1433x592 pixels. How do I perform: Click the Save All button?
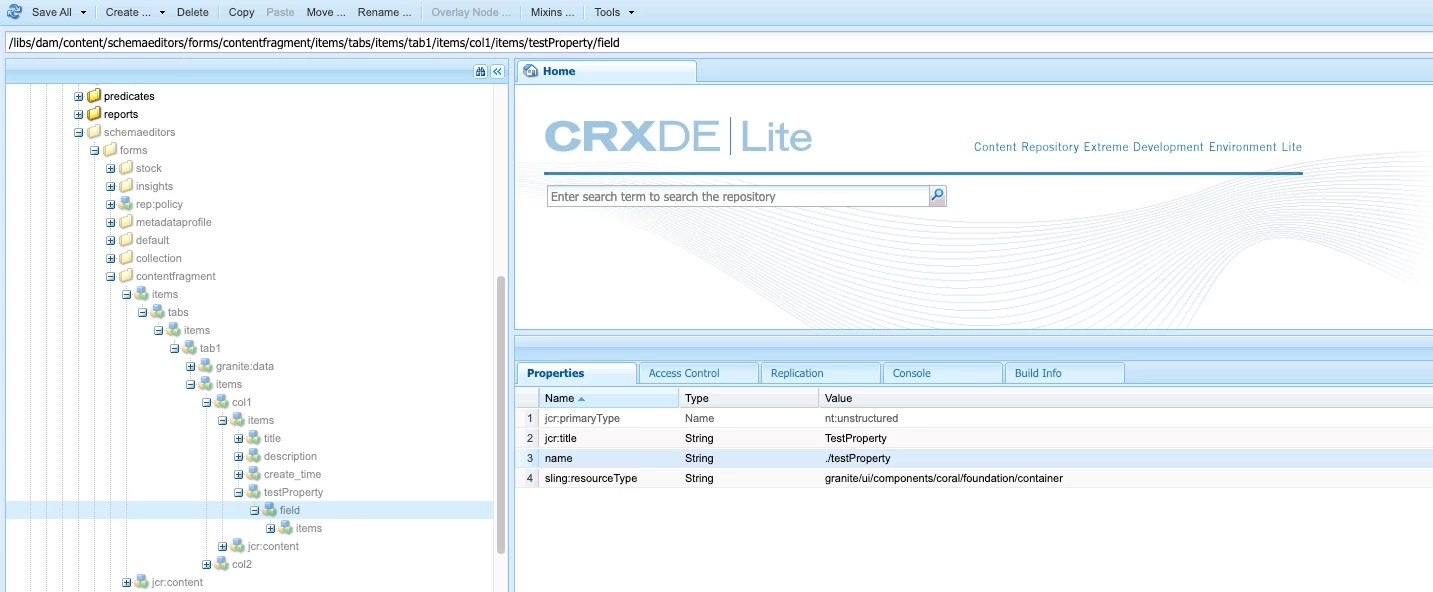click(51, 12)
